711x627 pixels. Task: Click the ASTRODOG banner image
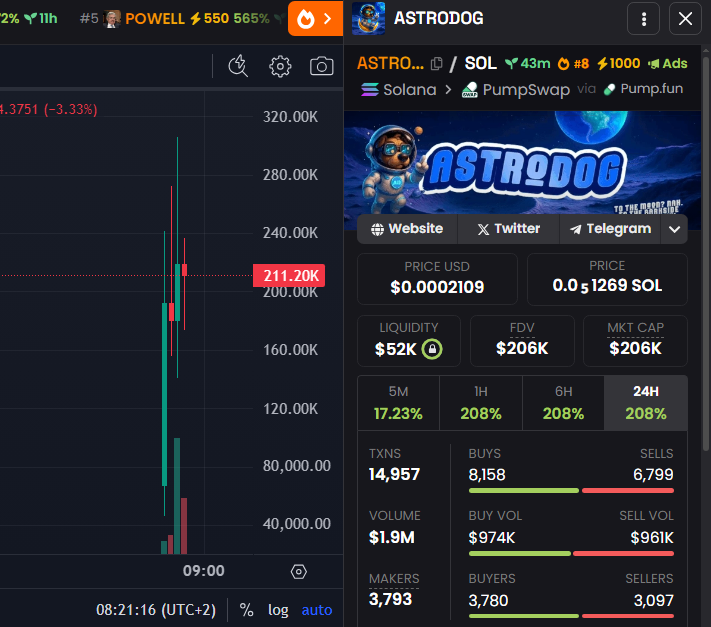[x=522, y=162]
